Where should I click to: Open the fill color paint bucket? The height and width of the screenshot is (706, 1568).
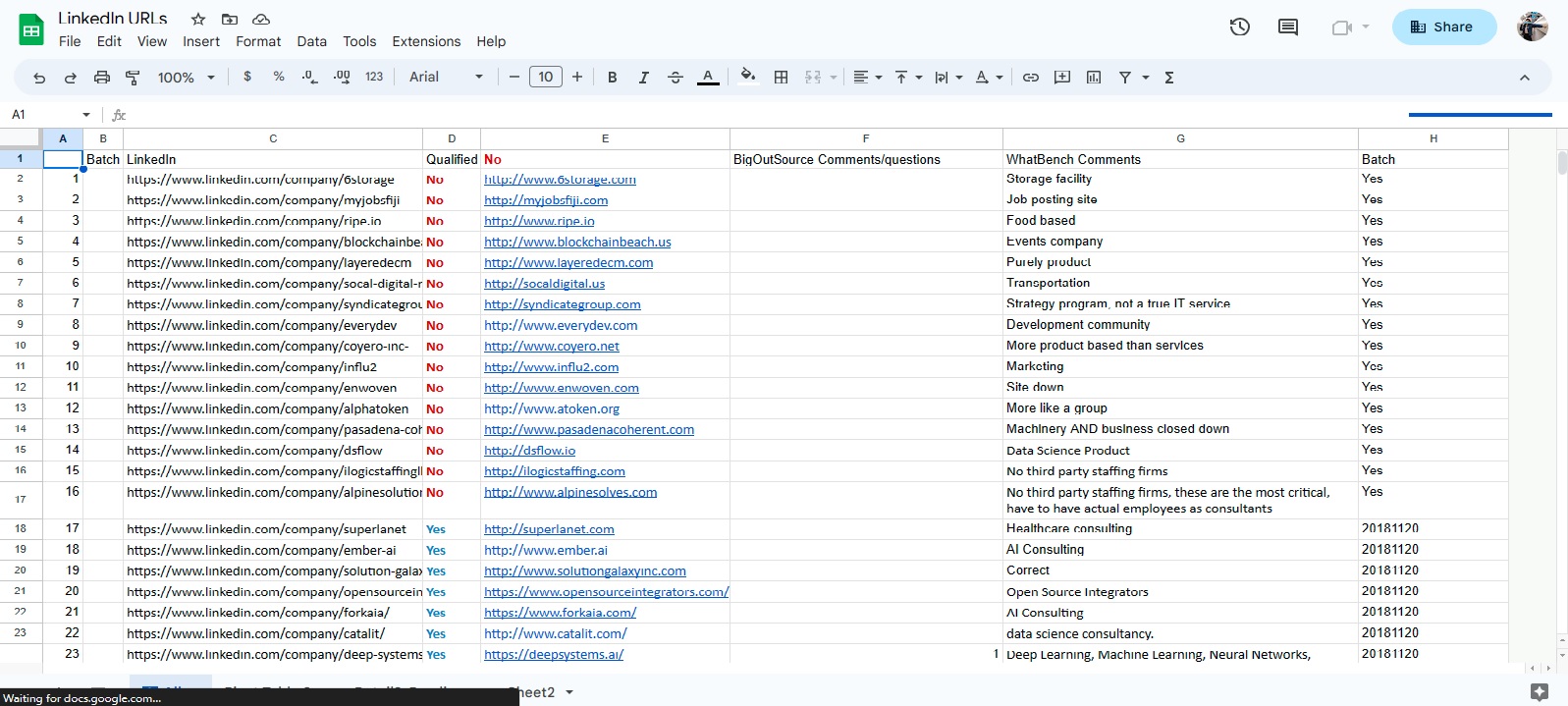747,77
